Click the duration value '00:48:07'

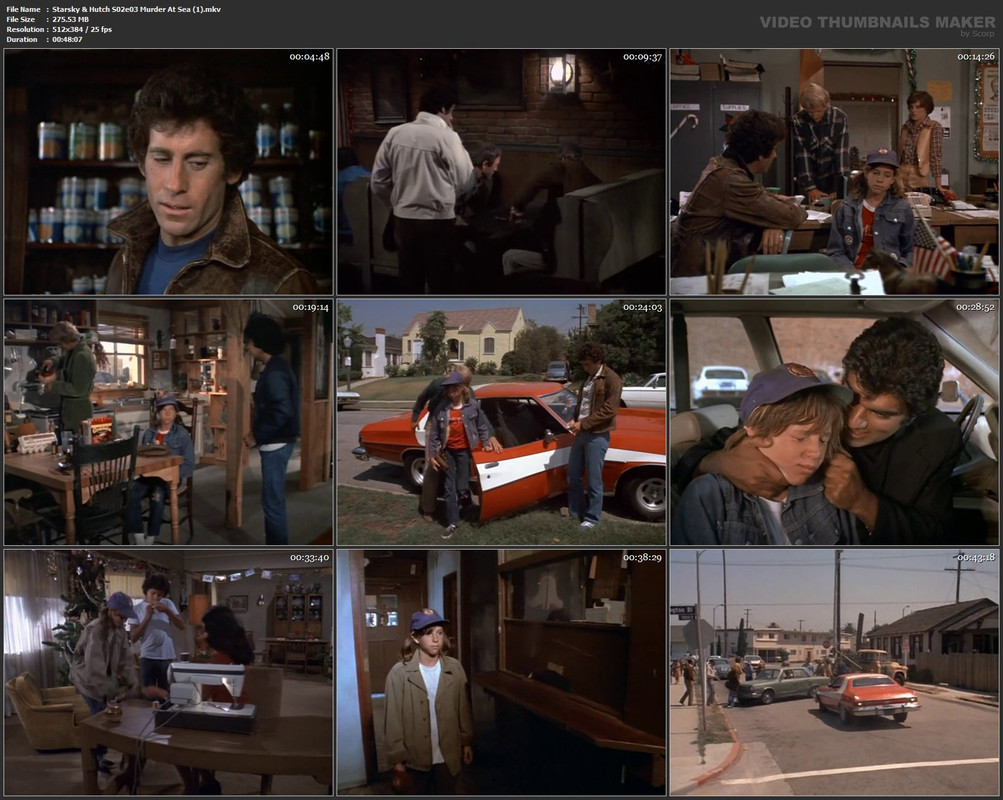tap(67, 39)
